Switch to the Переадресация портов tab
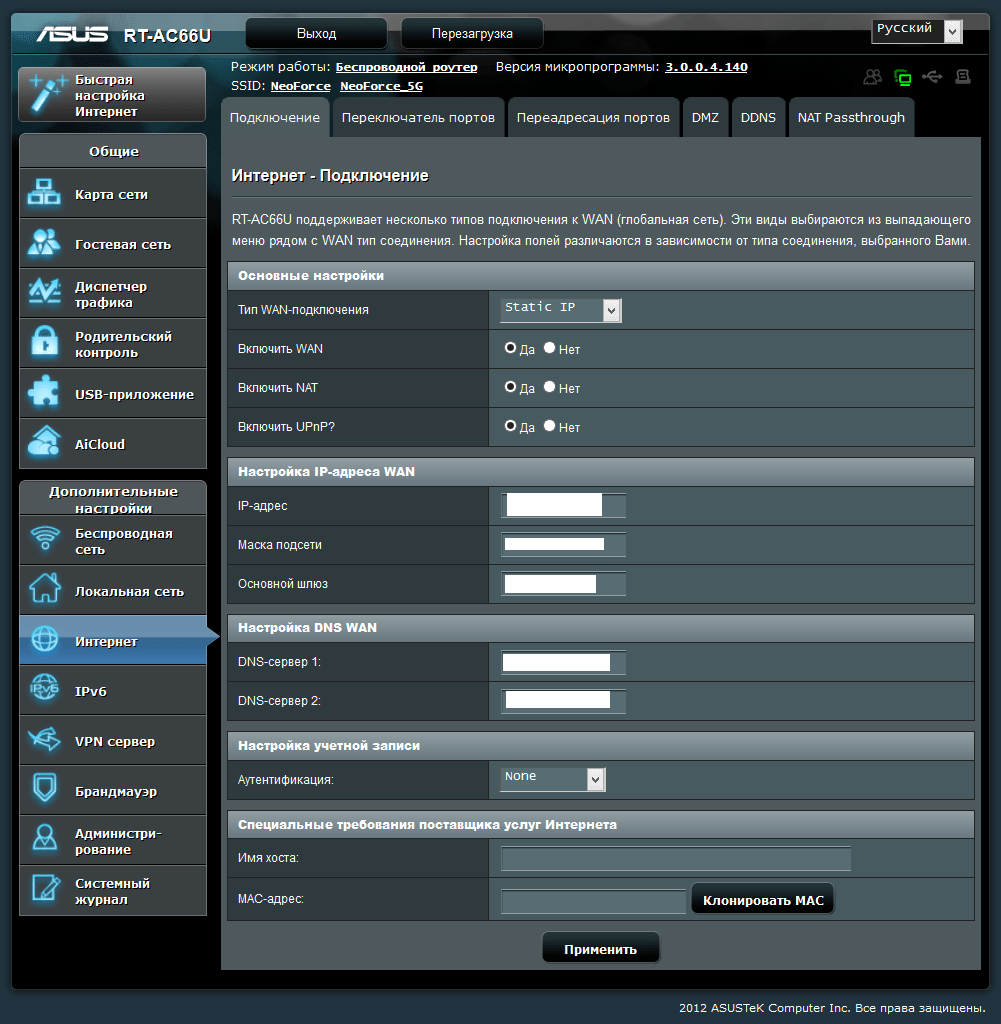1001x1024 pixels. click(x=594, y=118)
